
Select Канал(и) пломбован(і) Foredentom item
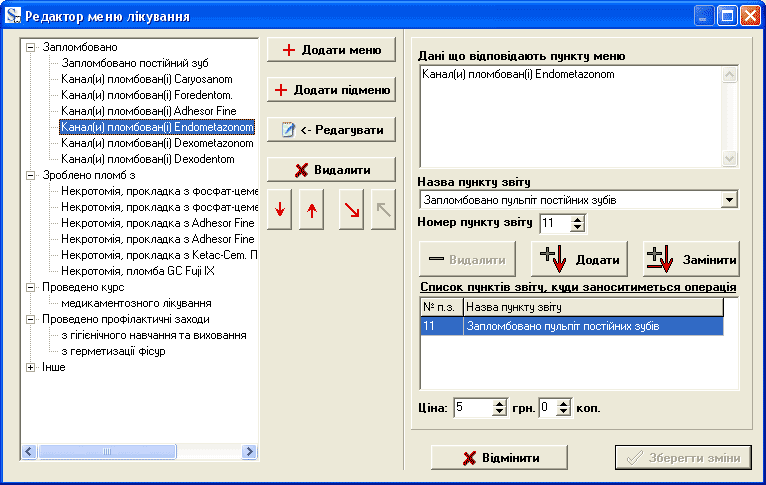(x=147, y=95)
